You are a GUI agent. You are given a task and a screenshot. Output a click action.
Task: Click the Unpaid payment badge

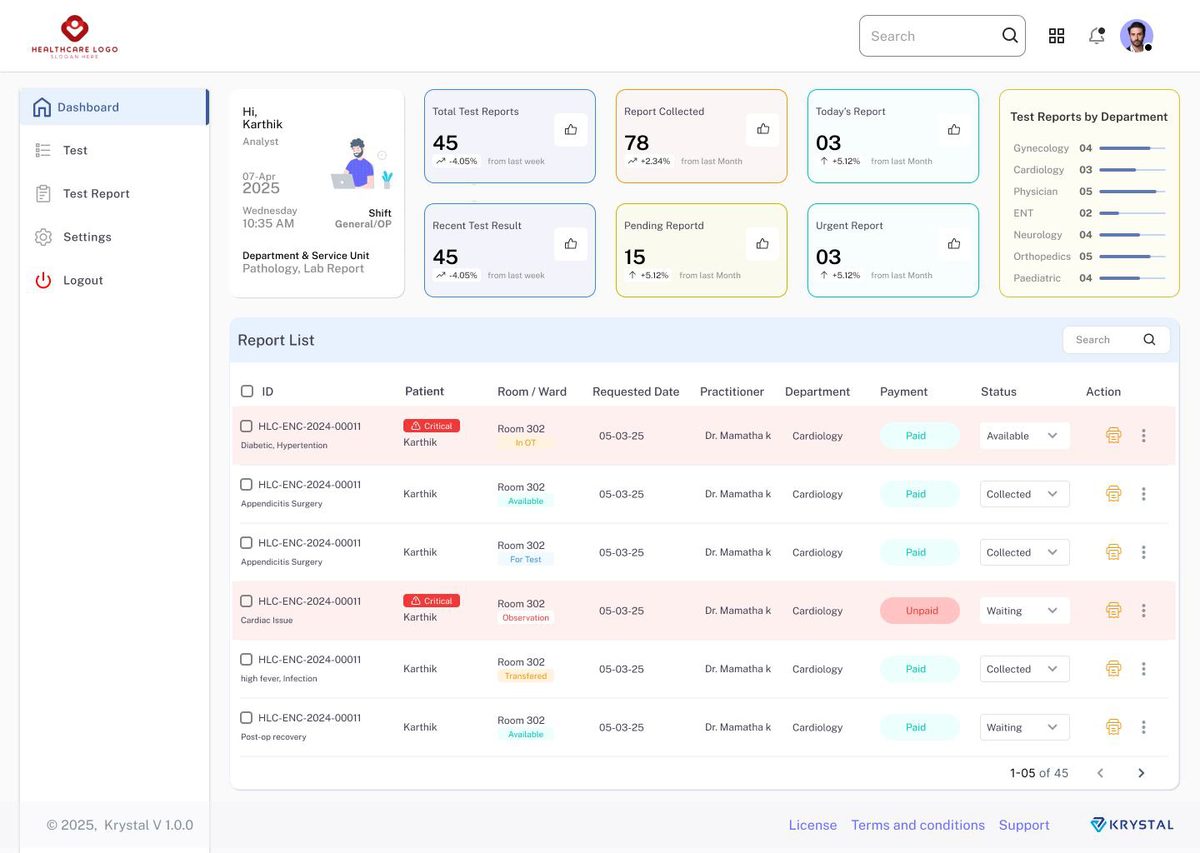pos(920,610)
